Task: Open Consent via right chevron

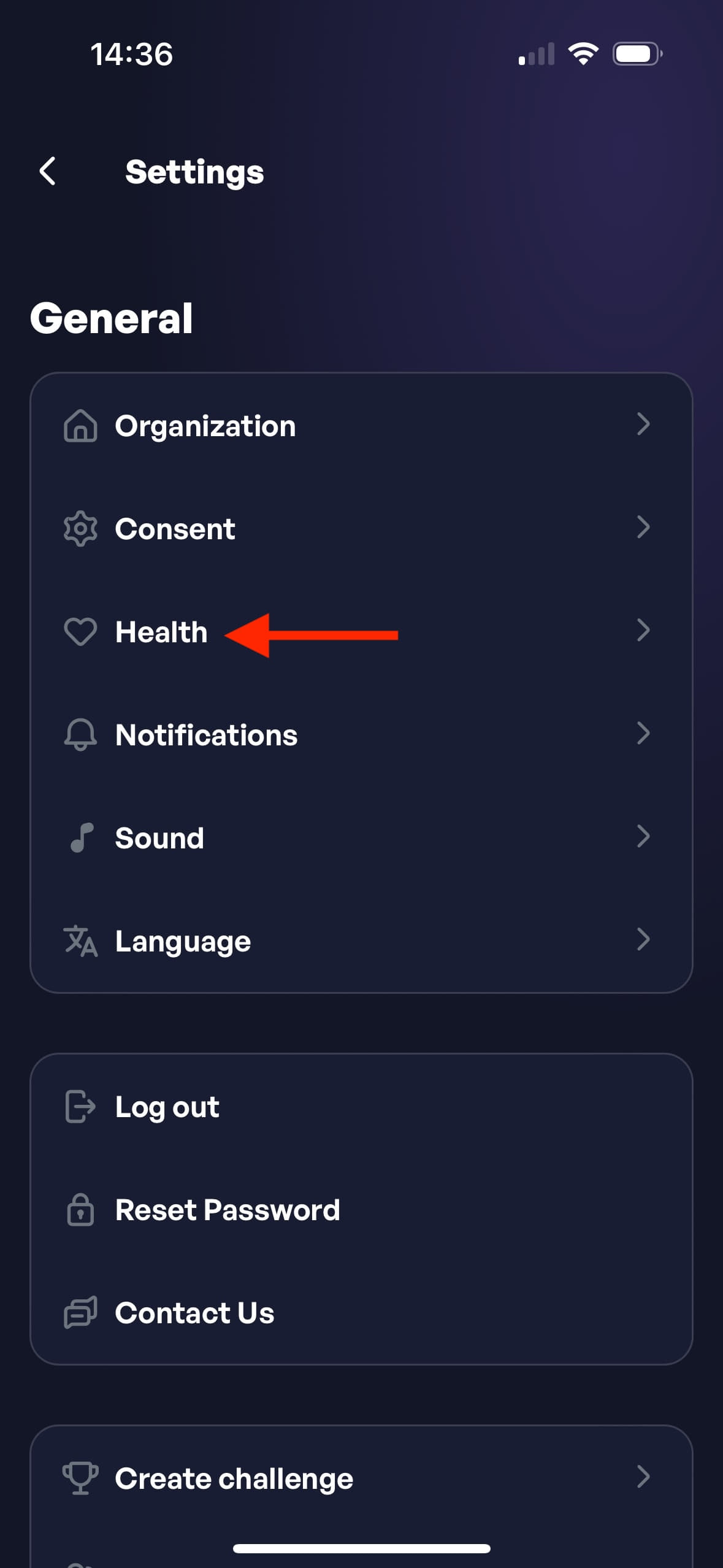Action: click(643, 527)
